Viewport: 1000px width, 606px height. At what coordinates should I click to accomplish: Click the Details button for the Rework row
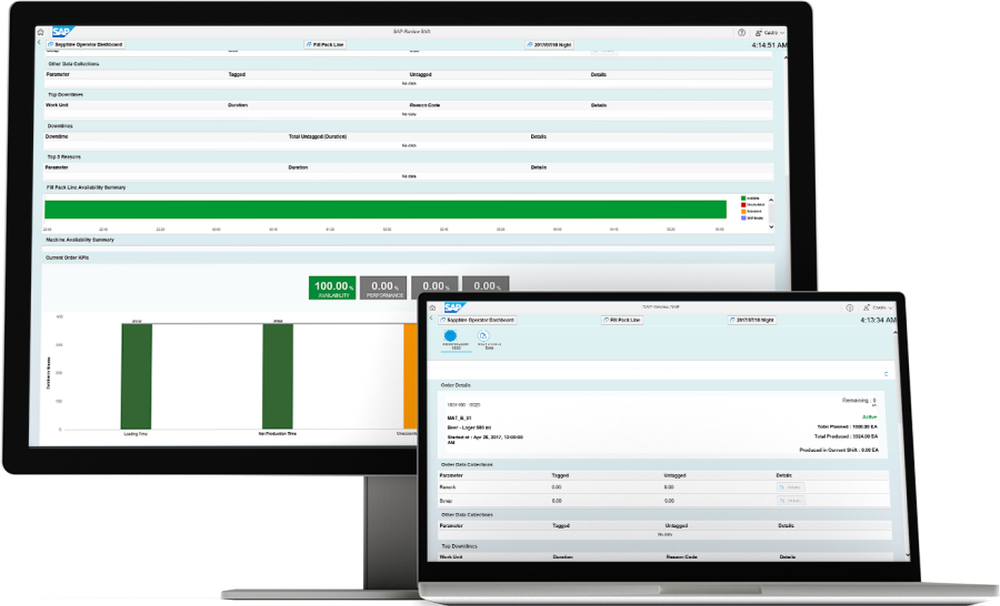(791, 487)
